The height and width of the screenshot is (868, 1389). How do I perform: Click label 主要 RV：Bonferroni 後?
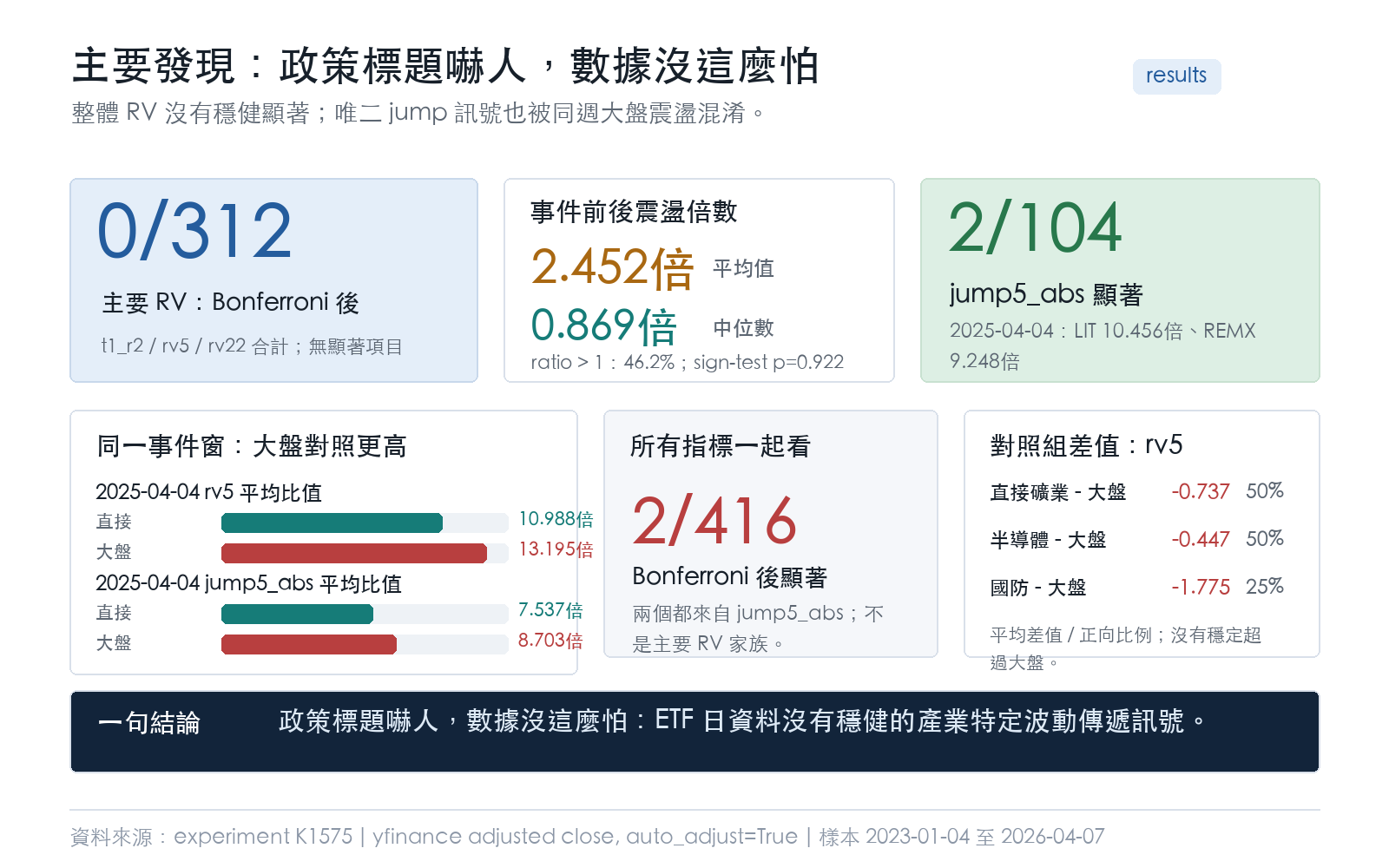230,302
